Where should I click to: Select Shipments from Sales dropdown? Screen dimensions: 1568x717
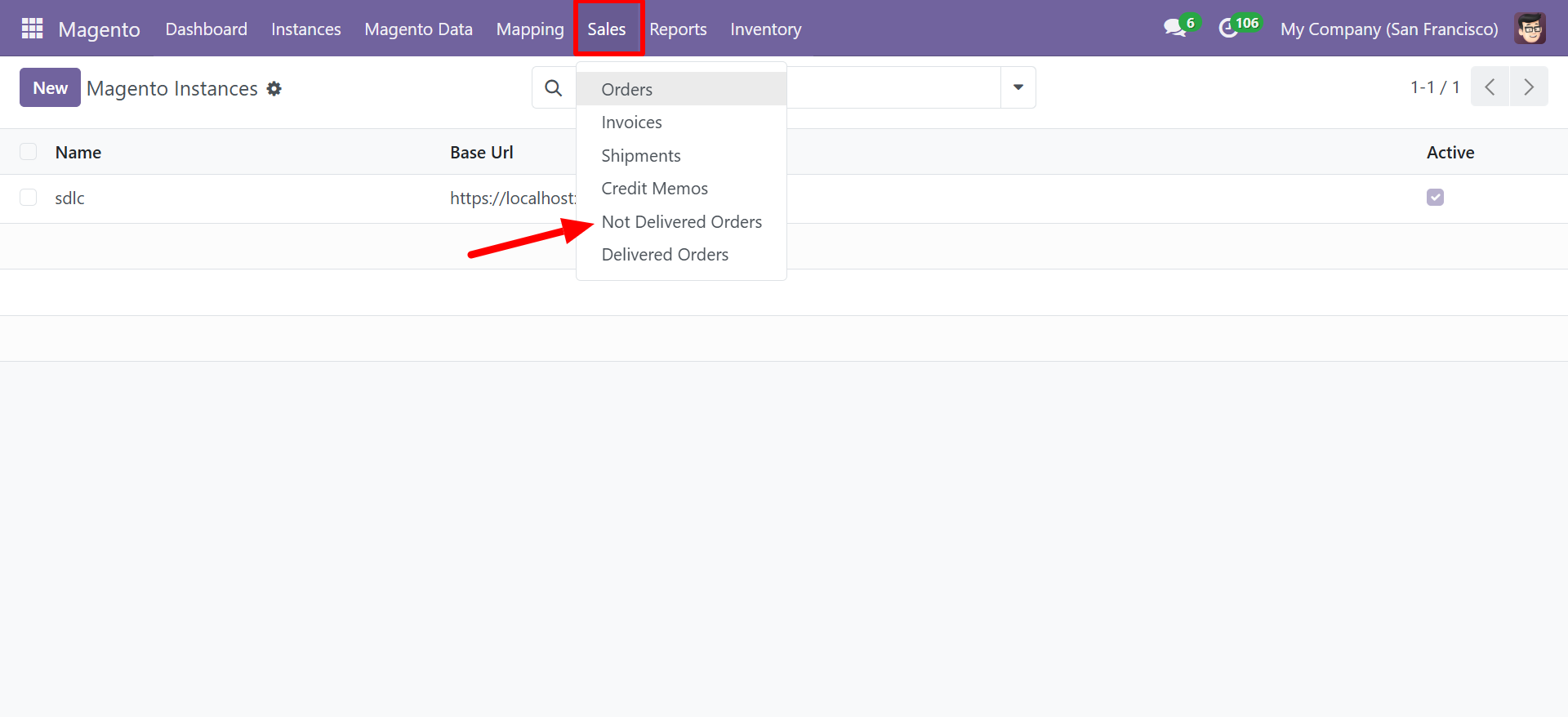[x=681, y=155]
